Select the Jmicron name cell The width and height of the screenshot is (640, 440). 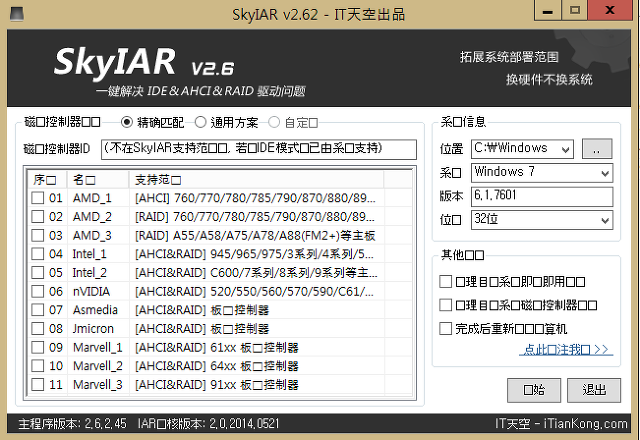pos(93,328)
